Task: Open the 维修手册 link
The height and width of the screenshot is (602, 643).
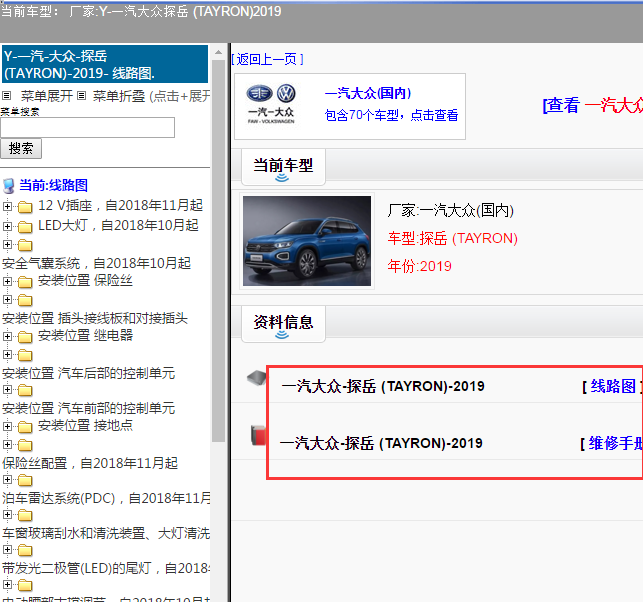Action: pyautogui.click(x=616, y=443)
